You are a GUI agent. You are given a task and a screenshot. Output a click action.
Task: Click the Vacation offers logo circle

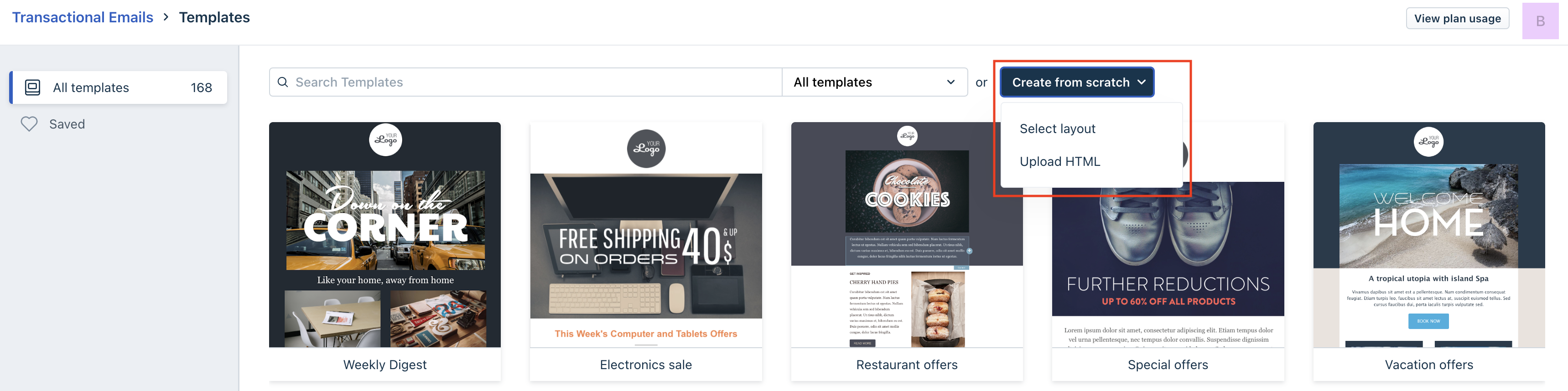coord(1428,142)
